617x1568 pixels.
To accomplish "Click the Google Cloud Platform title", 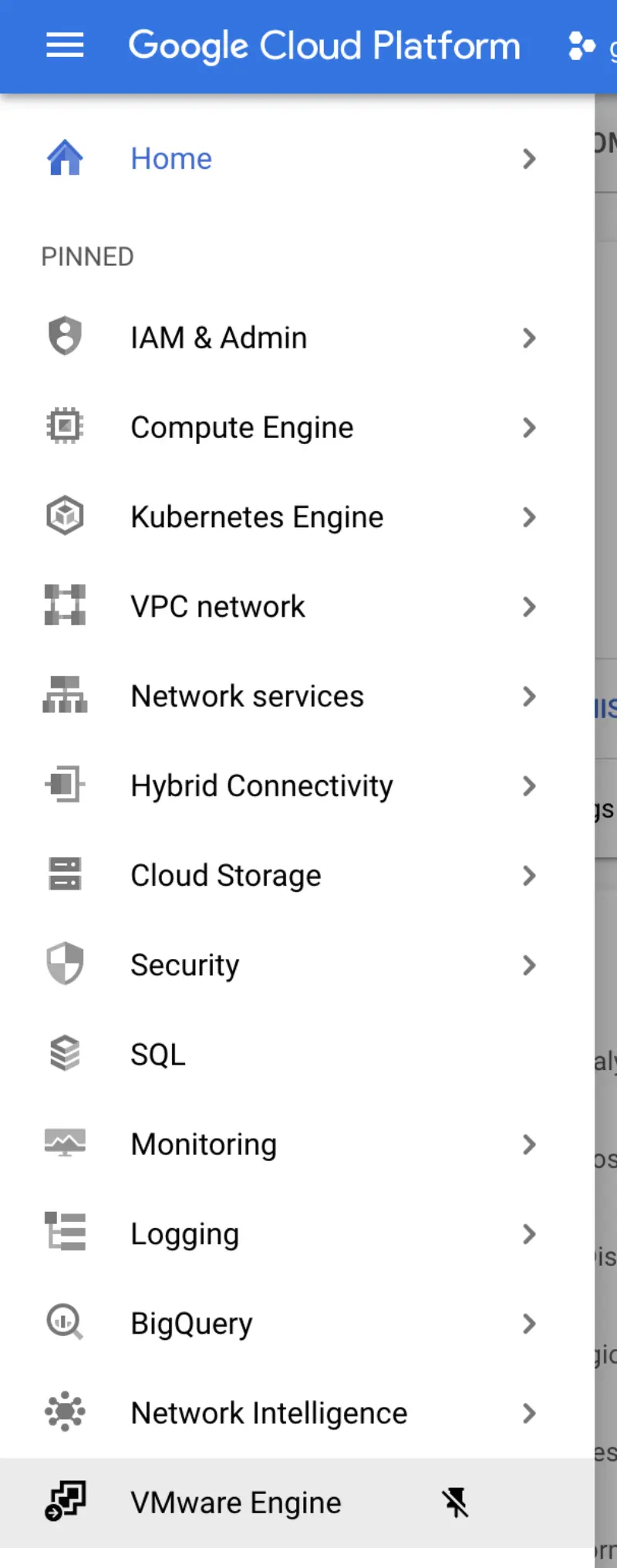I will (x=324, y=46).
